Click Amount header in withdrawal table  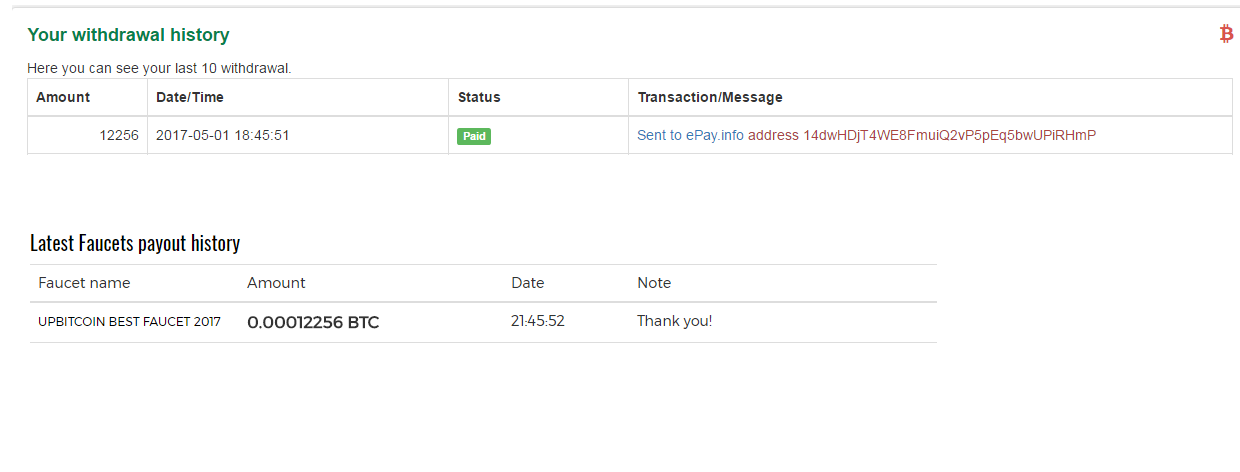[x=63, y=97]
